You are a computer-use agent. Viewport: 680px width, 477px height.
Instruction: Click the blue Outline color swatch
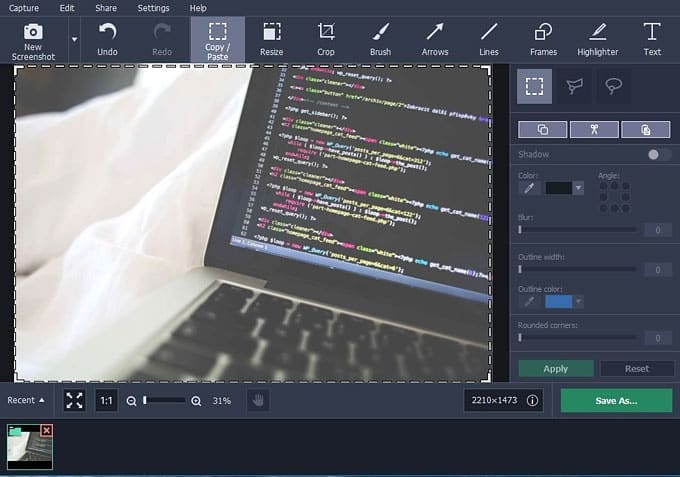tap(558, 301)
